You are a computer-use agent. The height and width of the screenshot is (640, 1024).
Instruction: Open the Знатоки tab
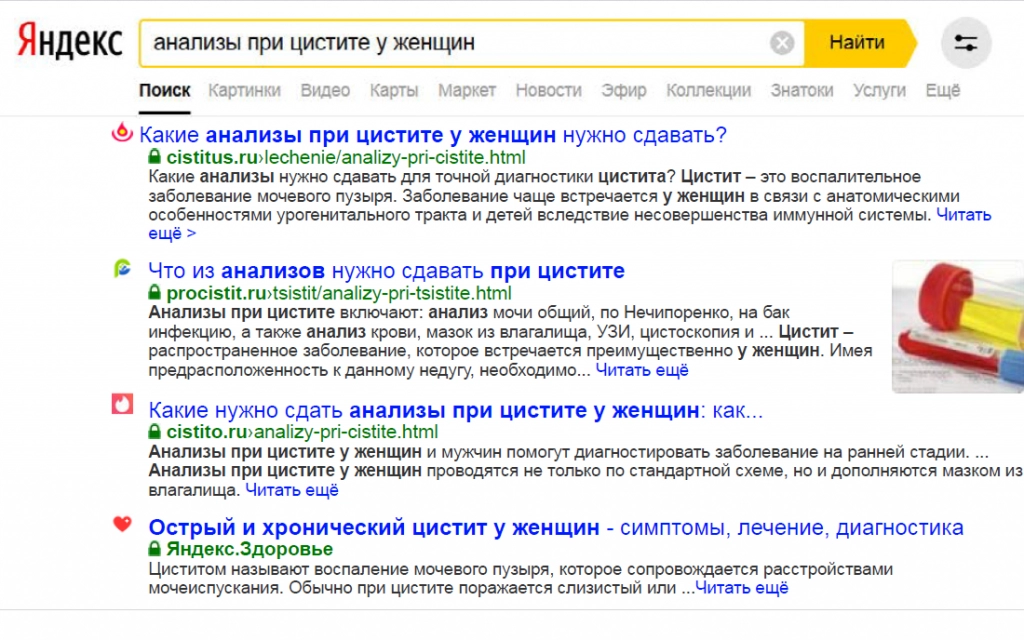[x=802, y=90]
